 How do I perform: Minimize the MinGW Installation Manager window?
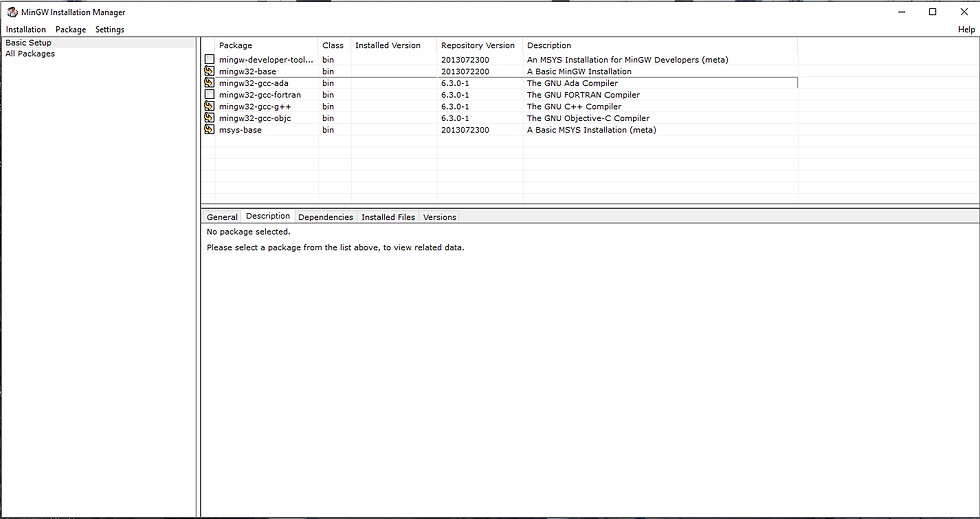(901, 12)
